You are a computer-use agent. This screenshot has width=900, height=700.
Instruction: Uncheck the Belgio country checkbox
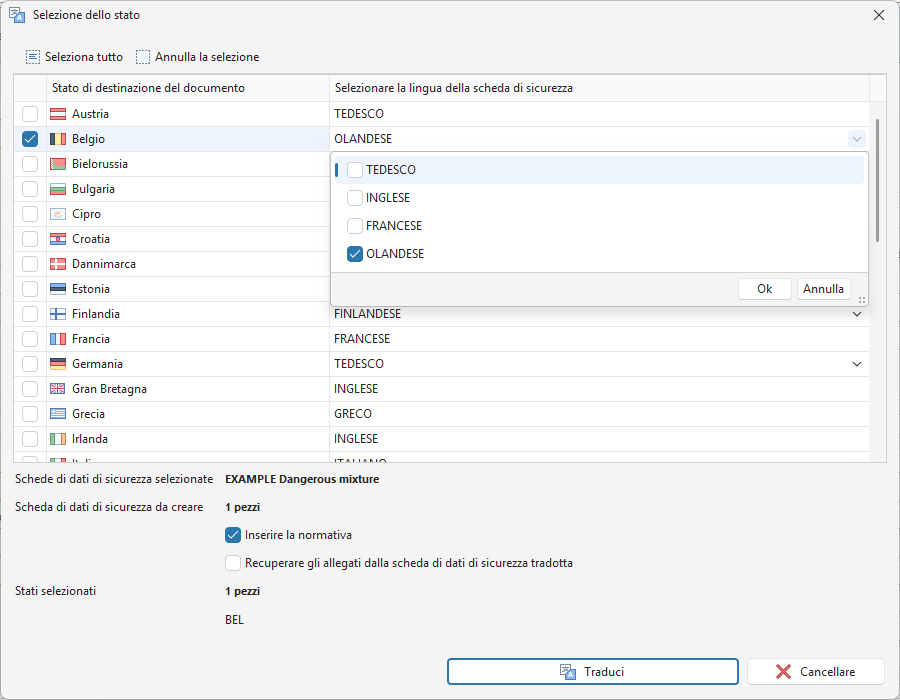pos(30,139)
